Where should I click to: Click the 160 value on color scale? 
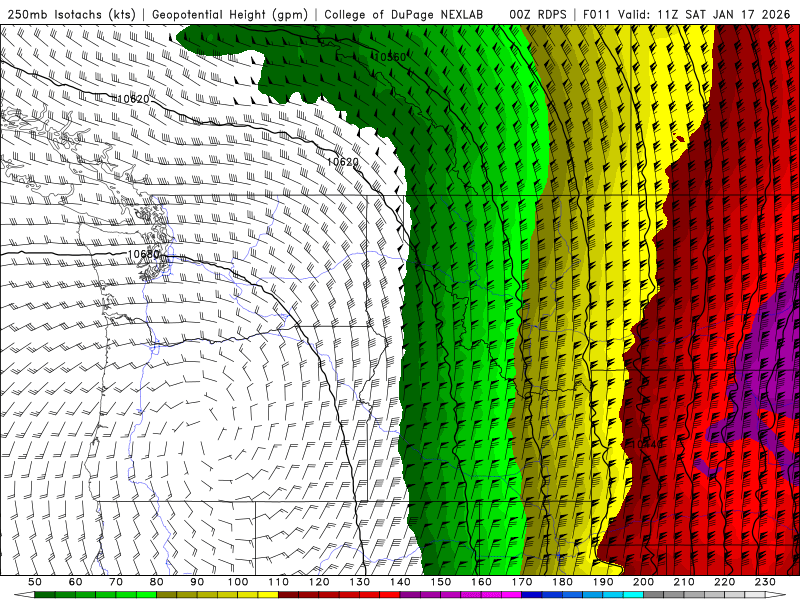tap(481, 582)
